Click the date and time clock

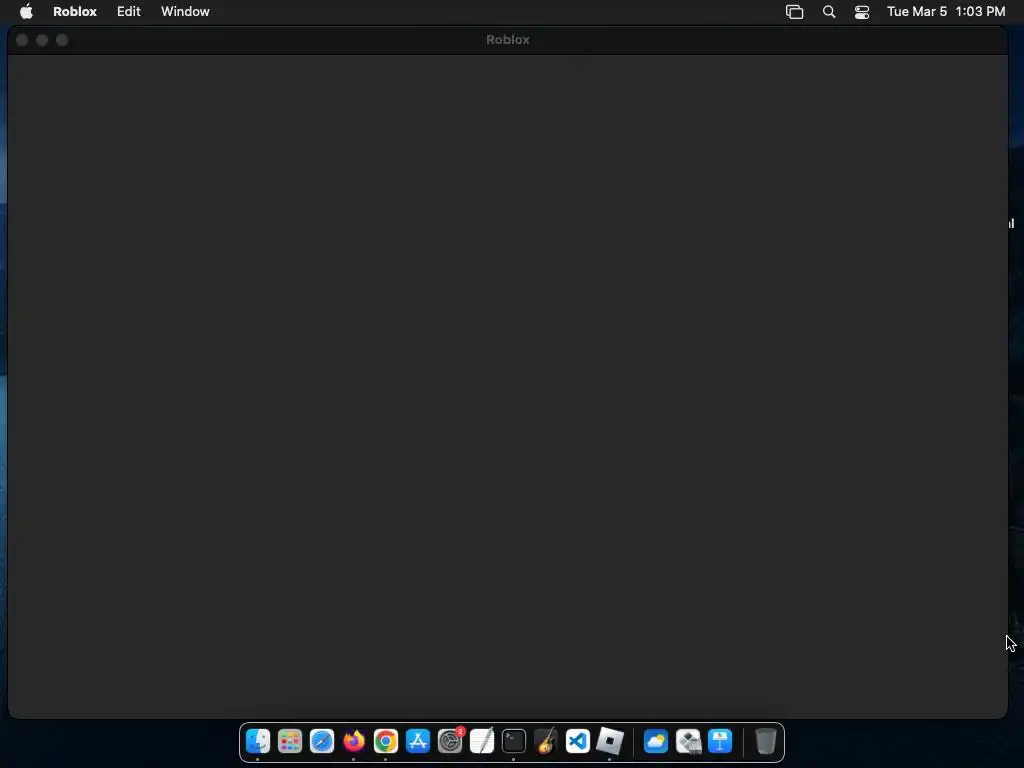(x=946, y=12)
